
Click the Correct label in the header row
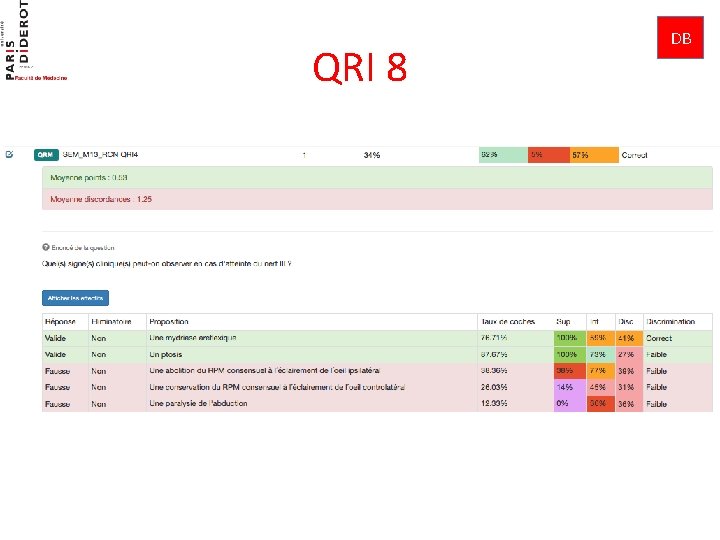click(634, 155)
